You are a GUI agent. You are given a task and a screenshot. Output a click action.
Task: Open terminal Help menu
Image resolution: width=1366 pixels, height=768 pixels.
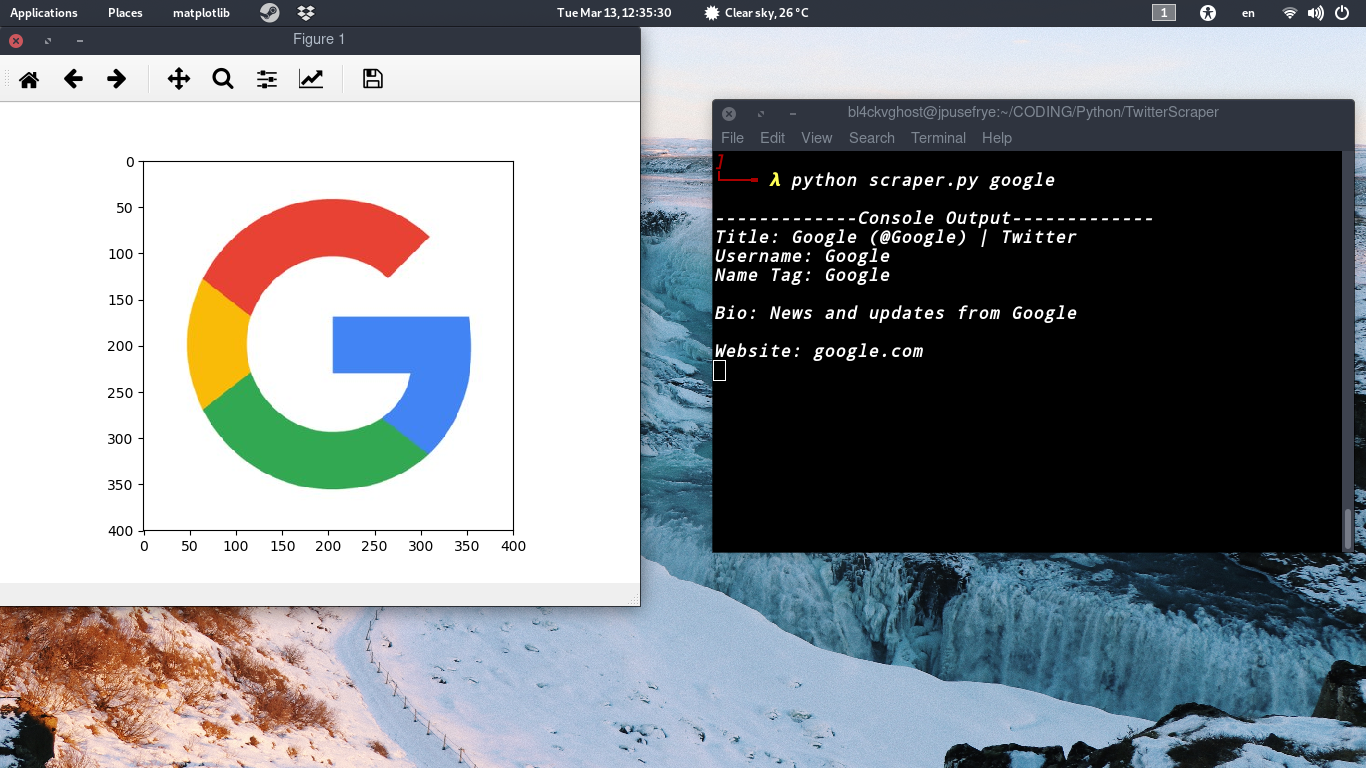tap(997, 138)
